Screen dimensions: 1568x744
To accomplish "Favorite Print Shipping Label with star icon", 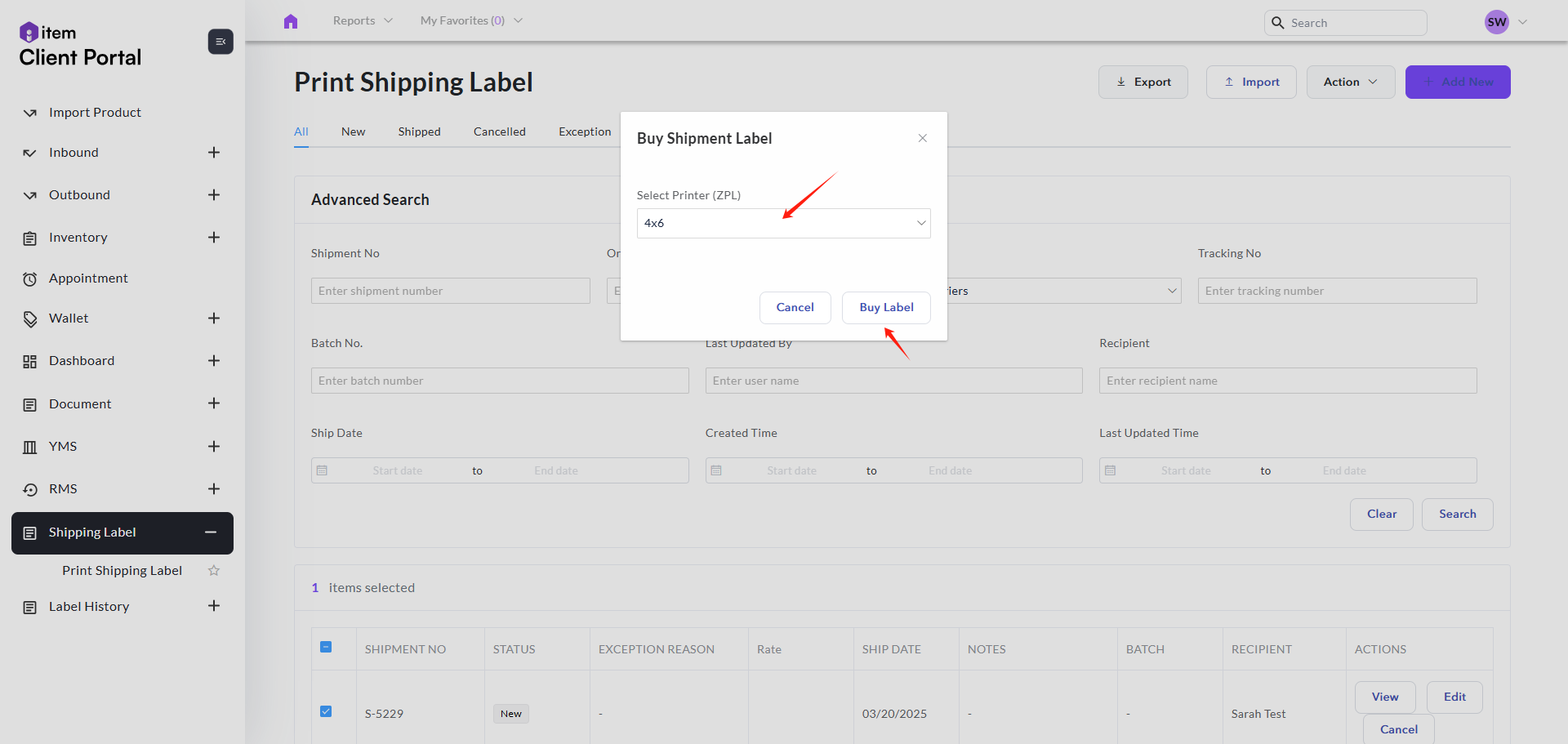I will (214, 571).
